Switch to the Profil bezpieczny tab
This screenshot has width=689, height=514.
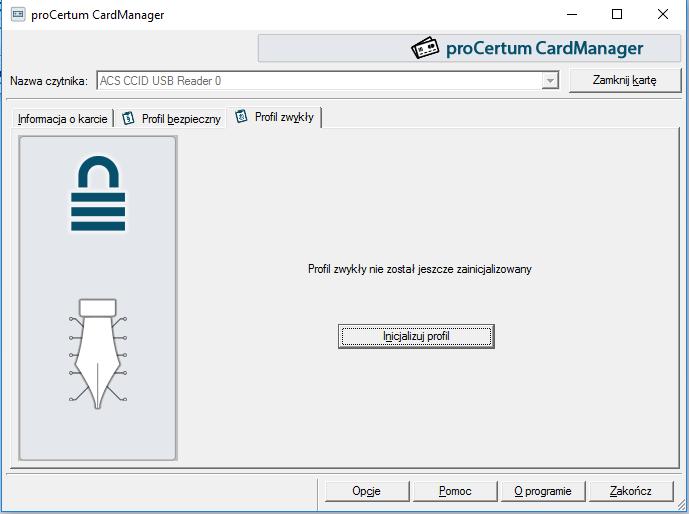(172, 119)
